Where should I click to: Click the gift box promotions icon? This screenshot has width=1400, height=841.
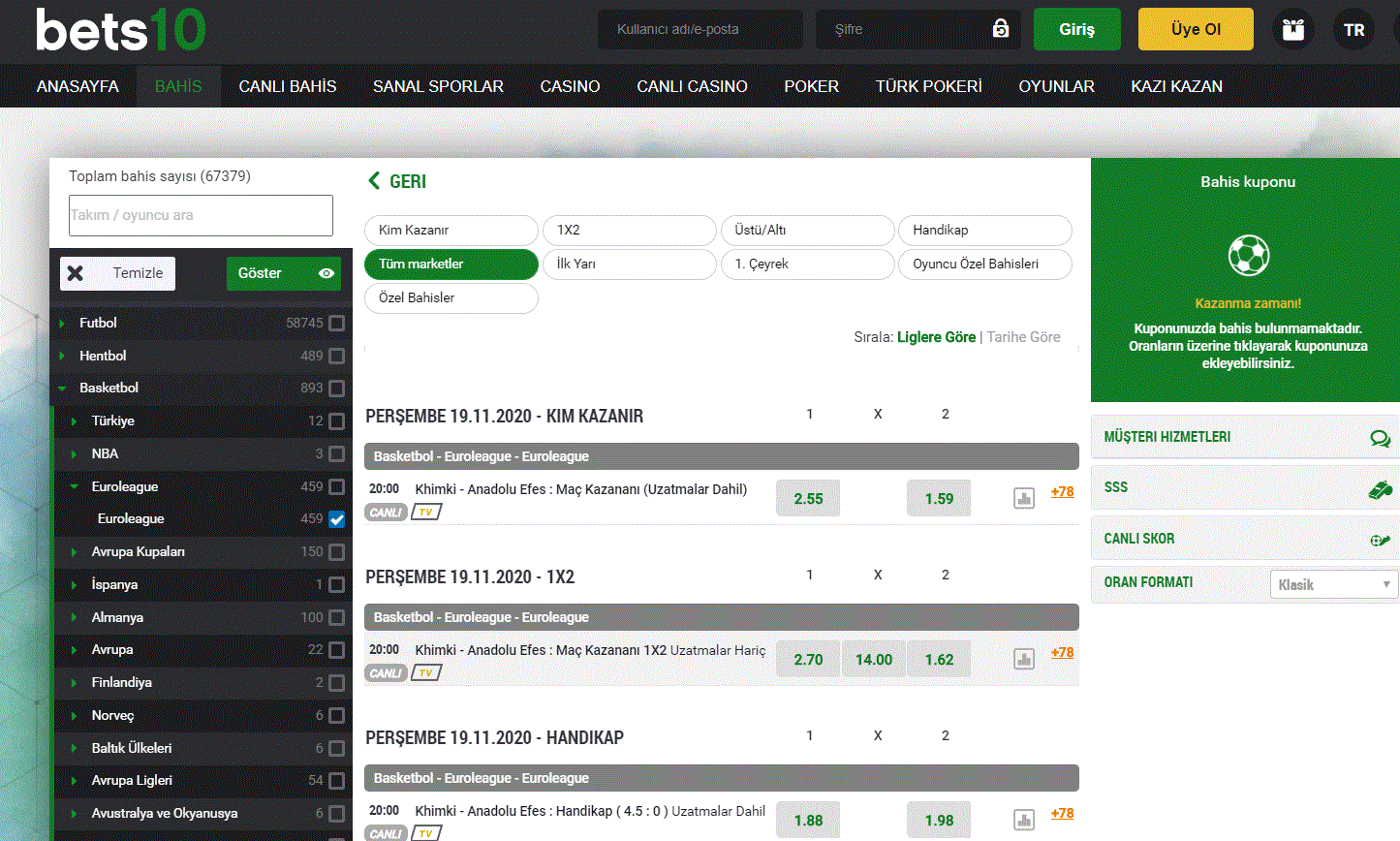coord(1292,29)
